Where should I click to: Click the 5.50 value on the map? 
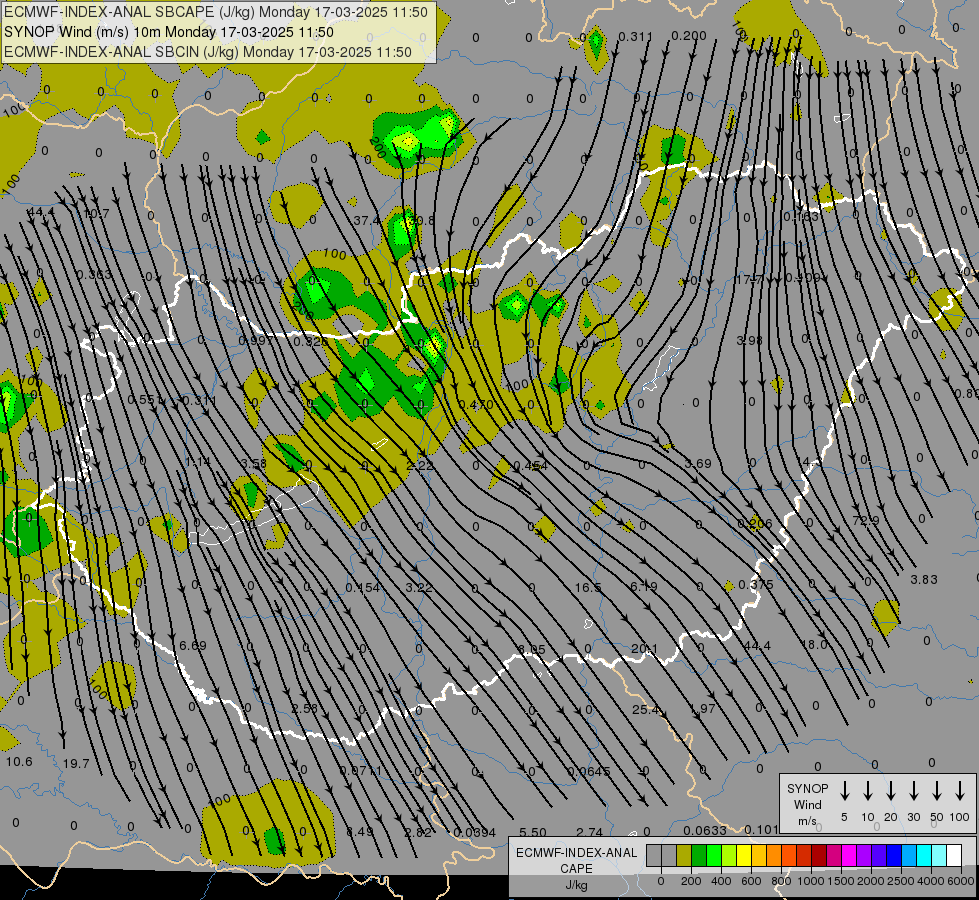coord(533,833)
